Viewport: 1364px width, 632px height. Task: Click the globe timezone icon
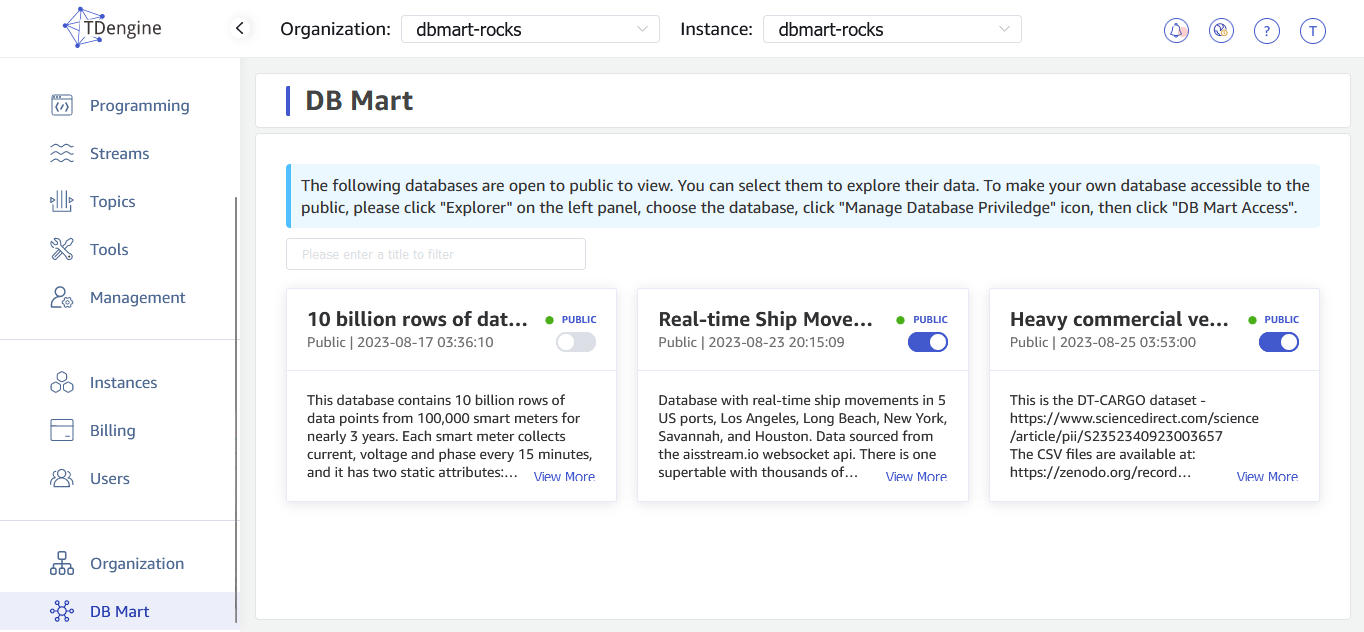coord(1220,31)
